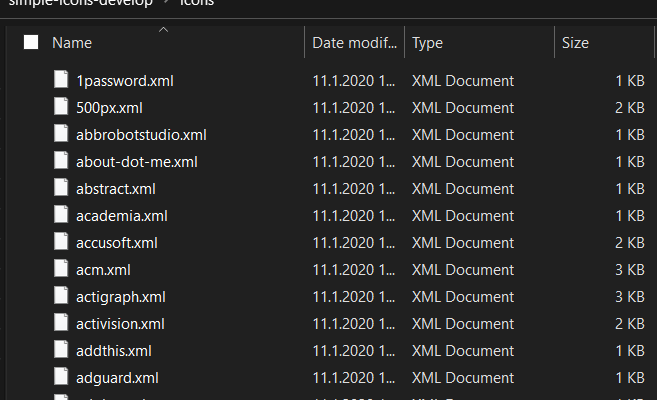657x400 pixels.
Task: Select the file named abstract.xml
Action: coord(116,189)
